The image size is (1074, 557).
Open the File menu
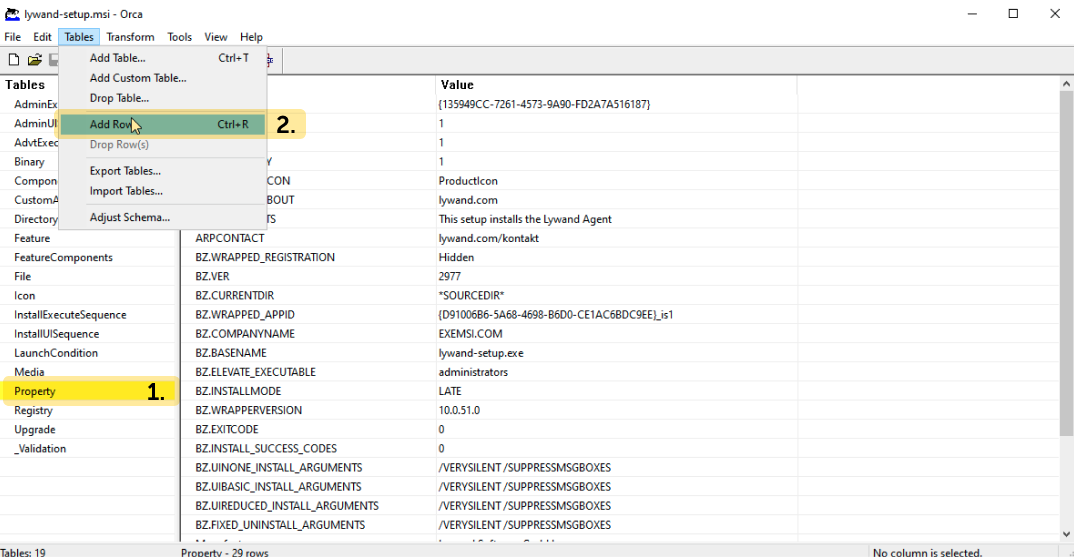12,37
